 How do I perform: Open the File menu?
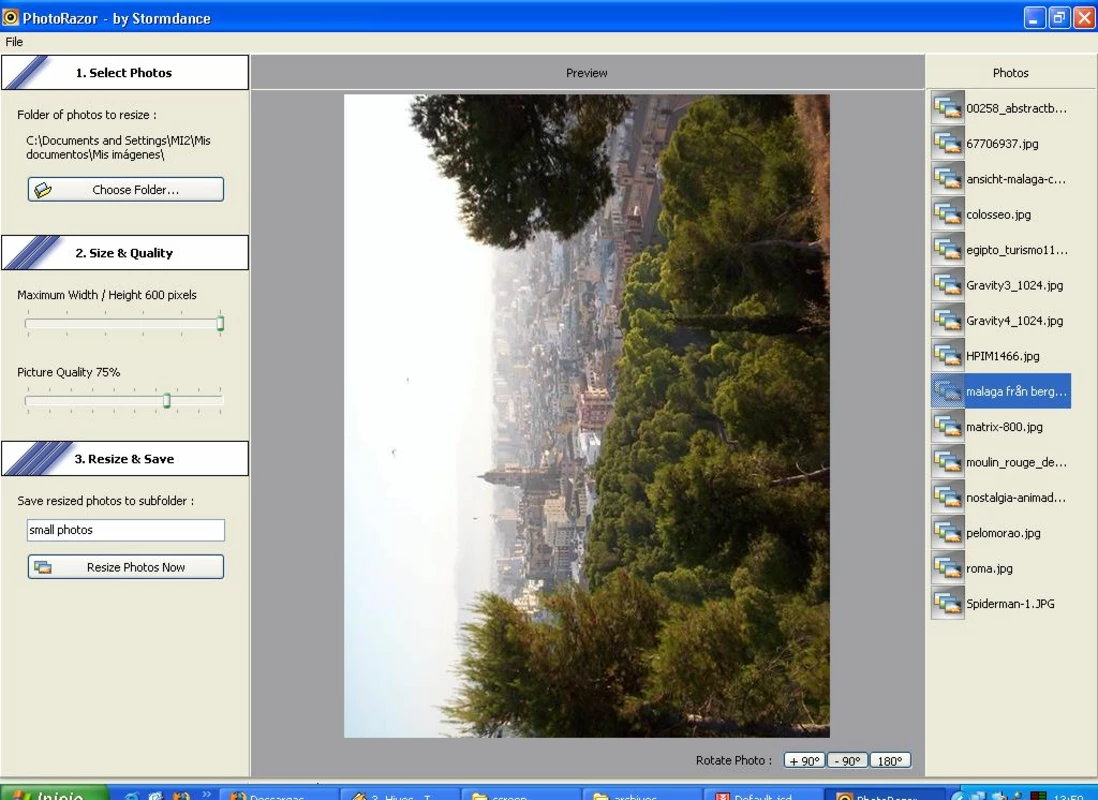click(x=14, y=42)
